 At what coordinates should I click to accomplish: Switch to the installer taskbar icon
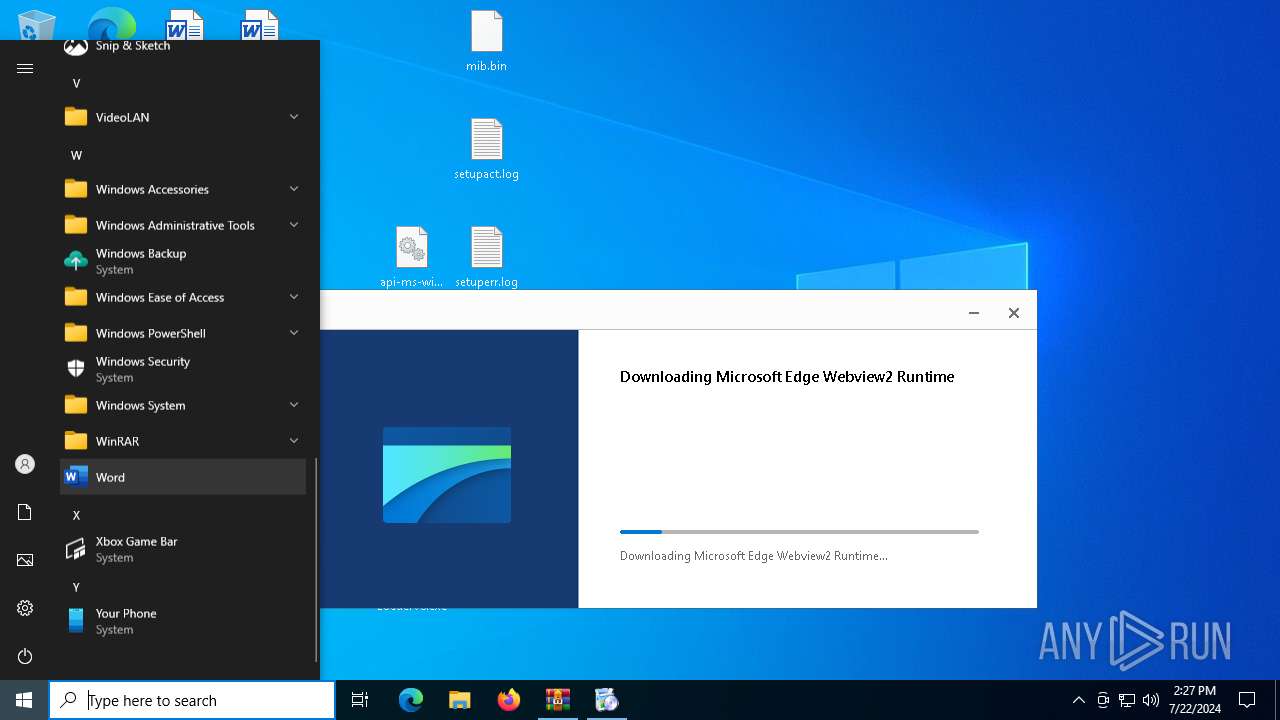606,700
